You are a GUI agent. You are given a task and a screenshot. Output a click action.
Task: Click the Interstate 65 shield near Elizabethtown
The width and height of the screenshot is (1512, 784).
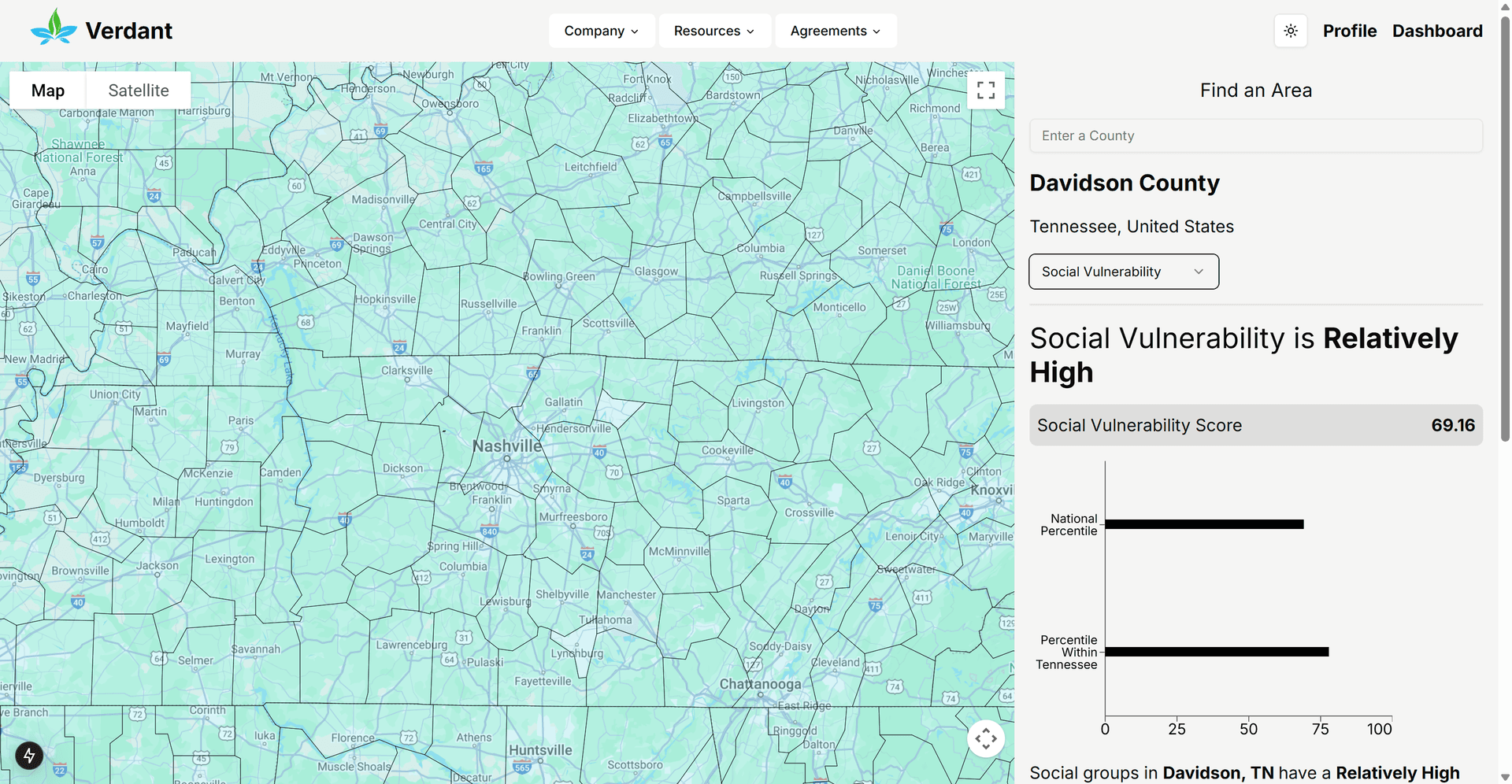point(665,142)
